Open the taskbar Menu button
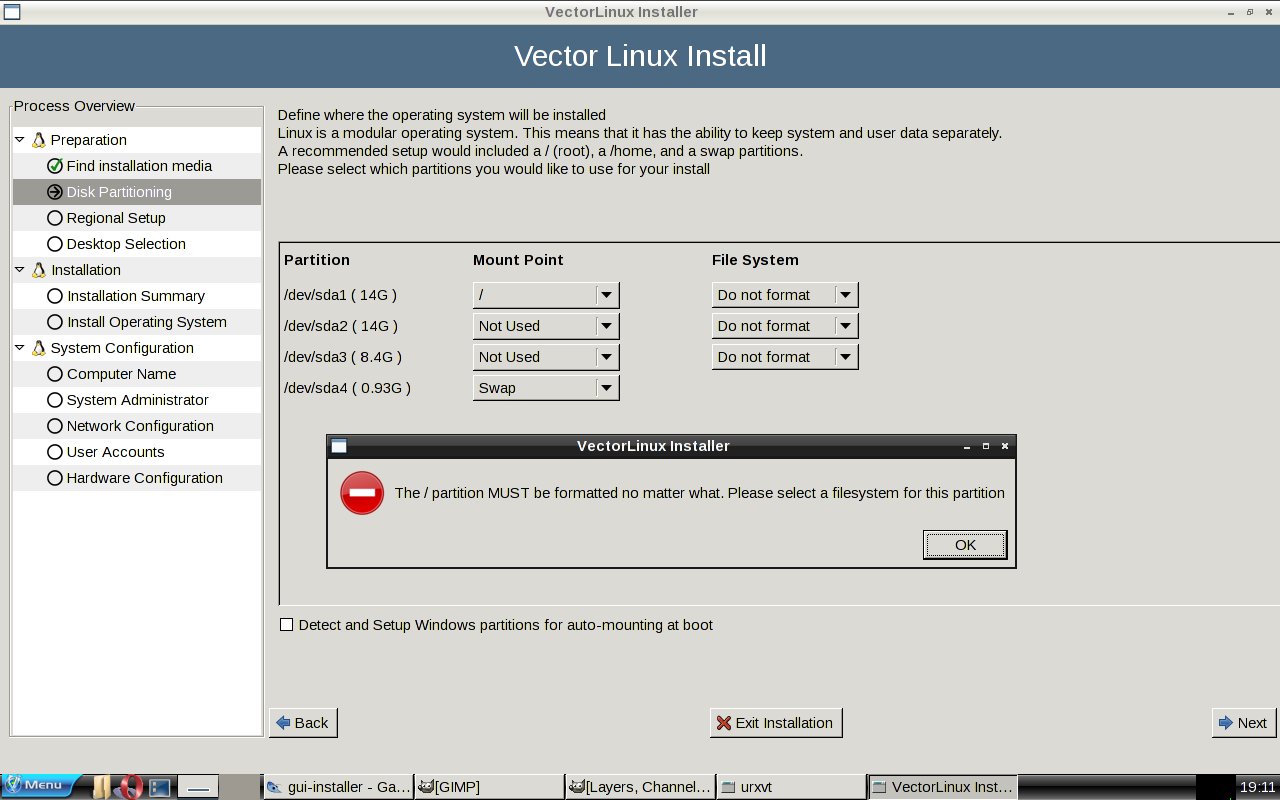 click(x=41, y=785)
